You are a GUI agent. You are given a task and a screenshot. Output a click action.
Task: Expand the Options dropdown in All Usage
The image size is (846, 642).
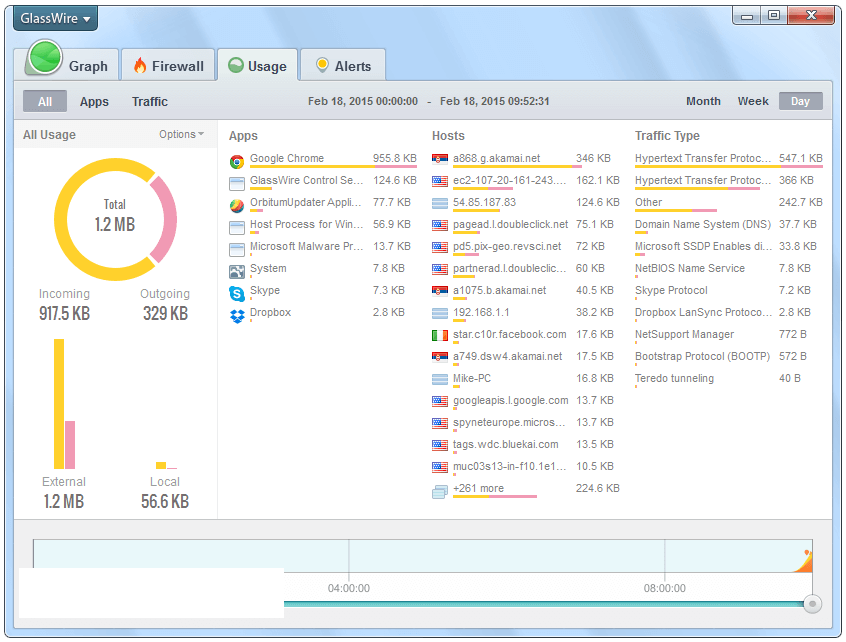click(x=181, y=134)
